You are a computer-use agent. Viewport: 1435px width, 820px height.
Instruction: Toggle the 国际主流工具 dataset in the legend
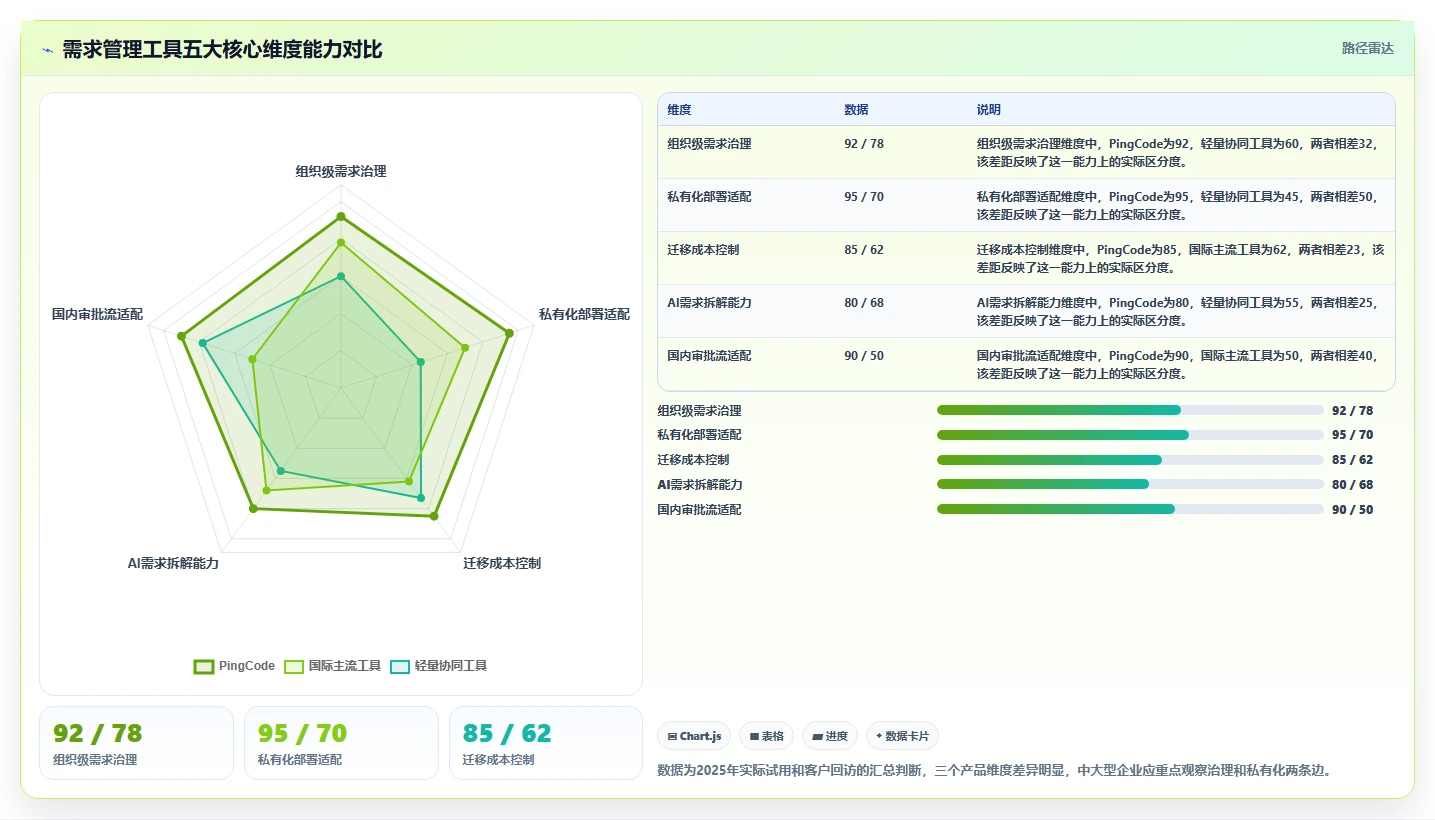(x=333, y=666)
